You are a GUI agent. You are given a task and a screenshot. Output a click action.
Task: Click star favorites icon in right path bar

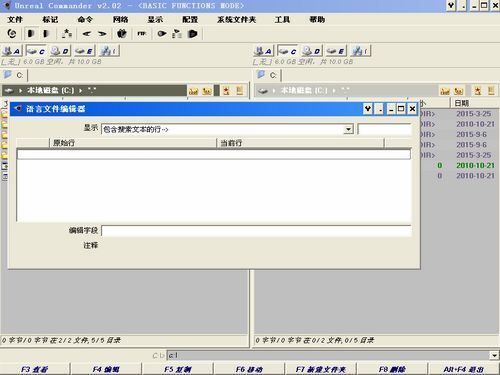click(x=478, y=91)
